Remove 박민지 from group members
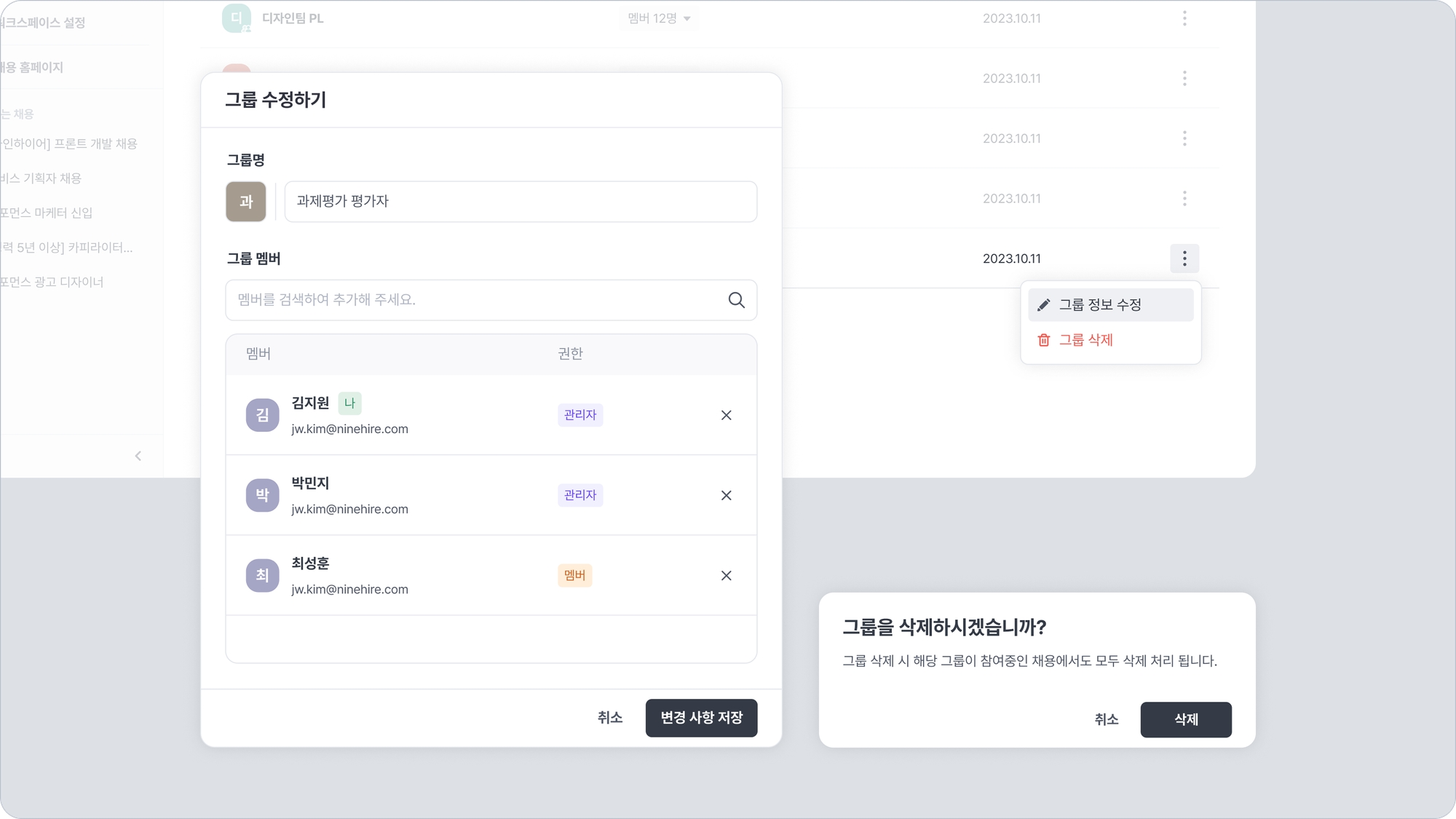 click(726, 495)
